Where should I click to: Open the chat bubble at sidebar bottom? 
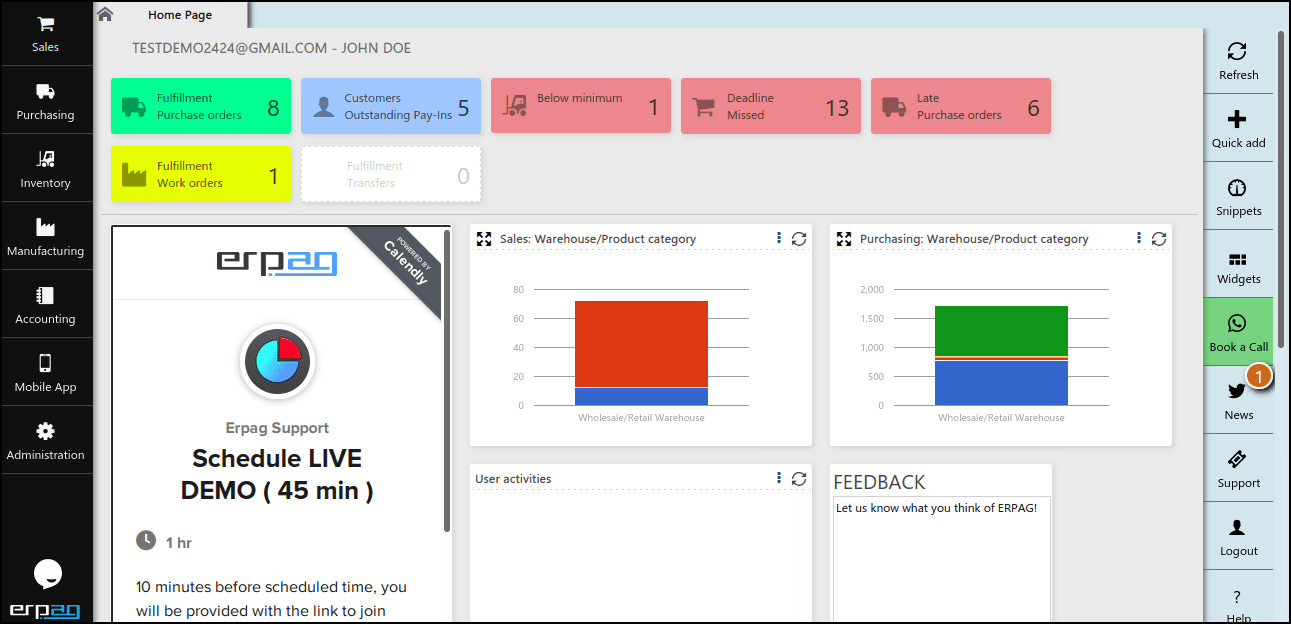[x=48, y=574]
